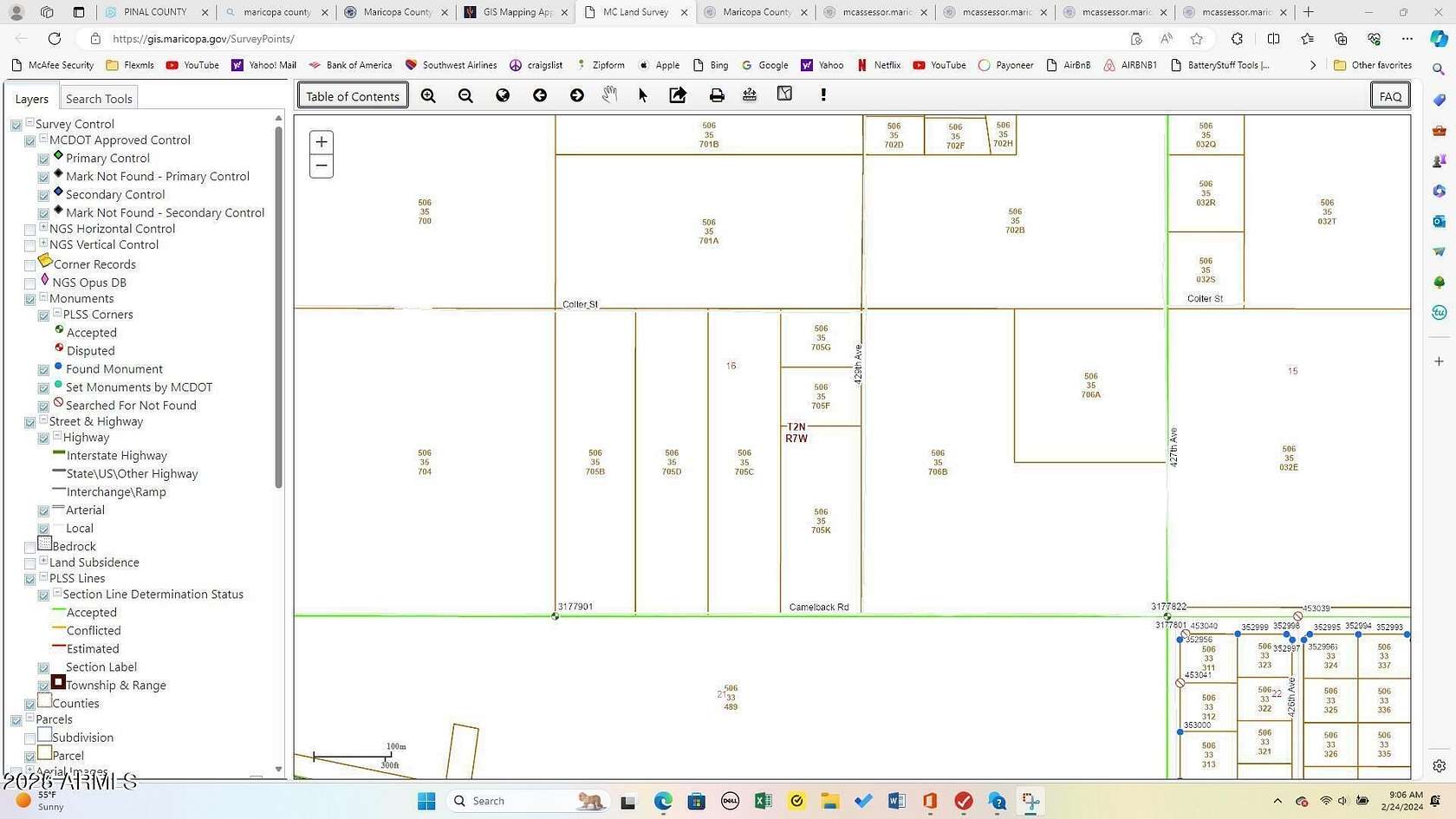Uncheck the Corner Records layer
This screenshot has height=819, width=1456.
(x=30, y=264)
